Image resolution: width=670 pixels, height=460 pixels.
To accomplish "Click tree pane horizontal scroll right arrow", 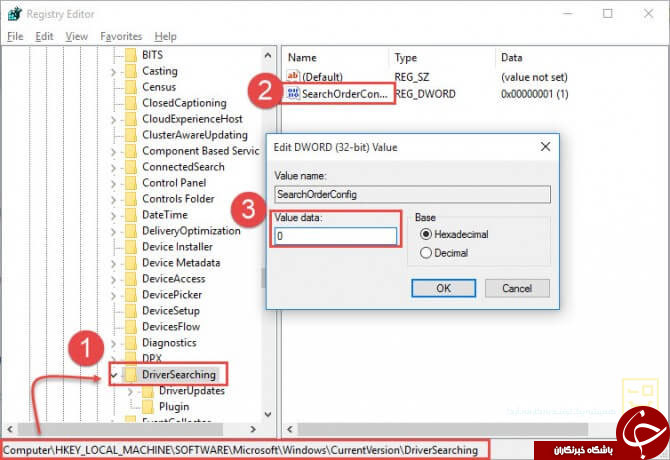I will [x=253, y=429].
